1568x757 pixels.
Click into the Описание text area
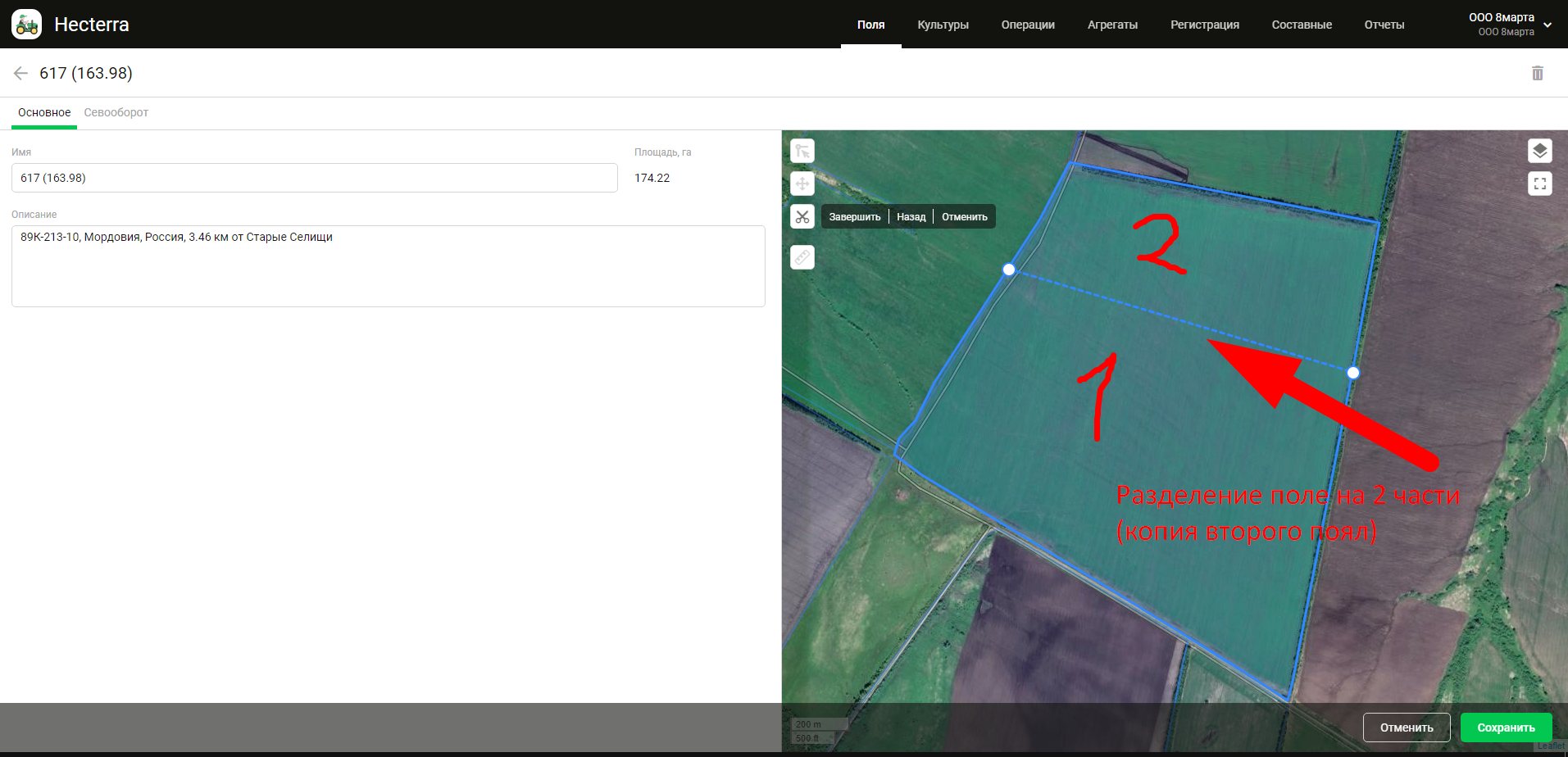pos(388,266)
